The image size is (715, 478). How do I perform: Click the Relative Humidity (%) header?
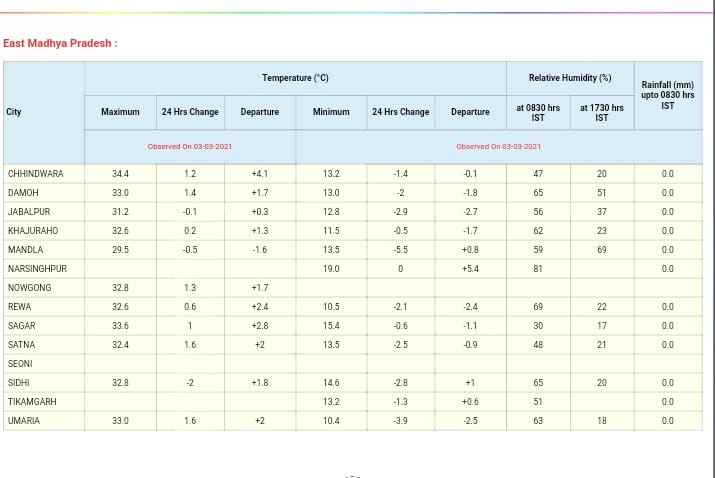[x=569, y=78]
